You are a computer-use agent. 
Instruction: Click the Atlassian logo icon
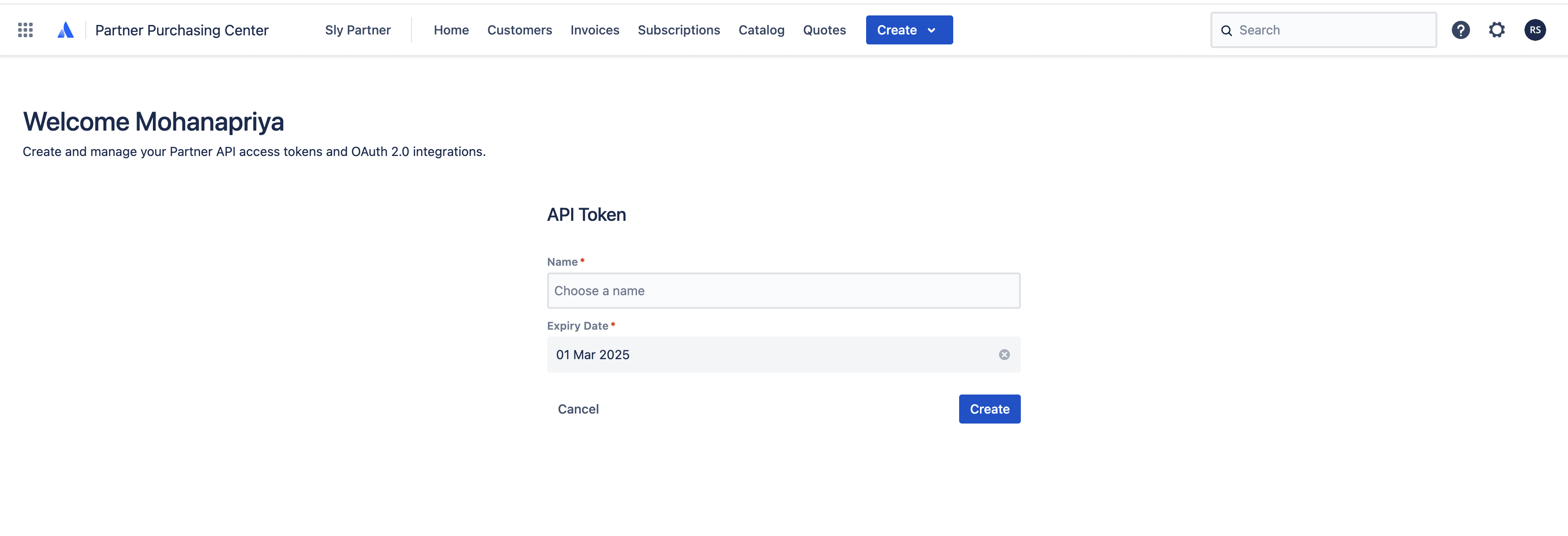tap(65, 30)
